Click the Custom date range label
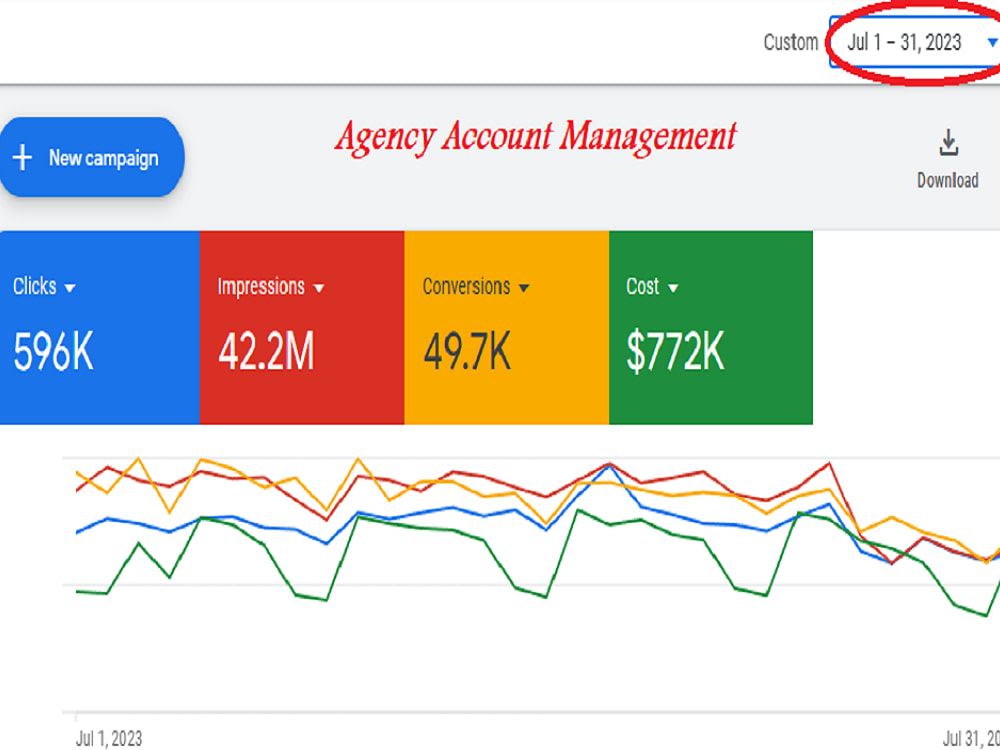The image size is (1000, 750). [x=791, y=42]
